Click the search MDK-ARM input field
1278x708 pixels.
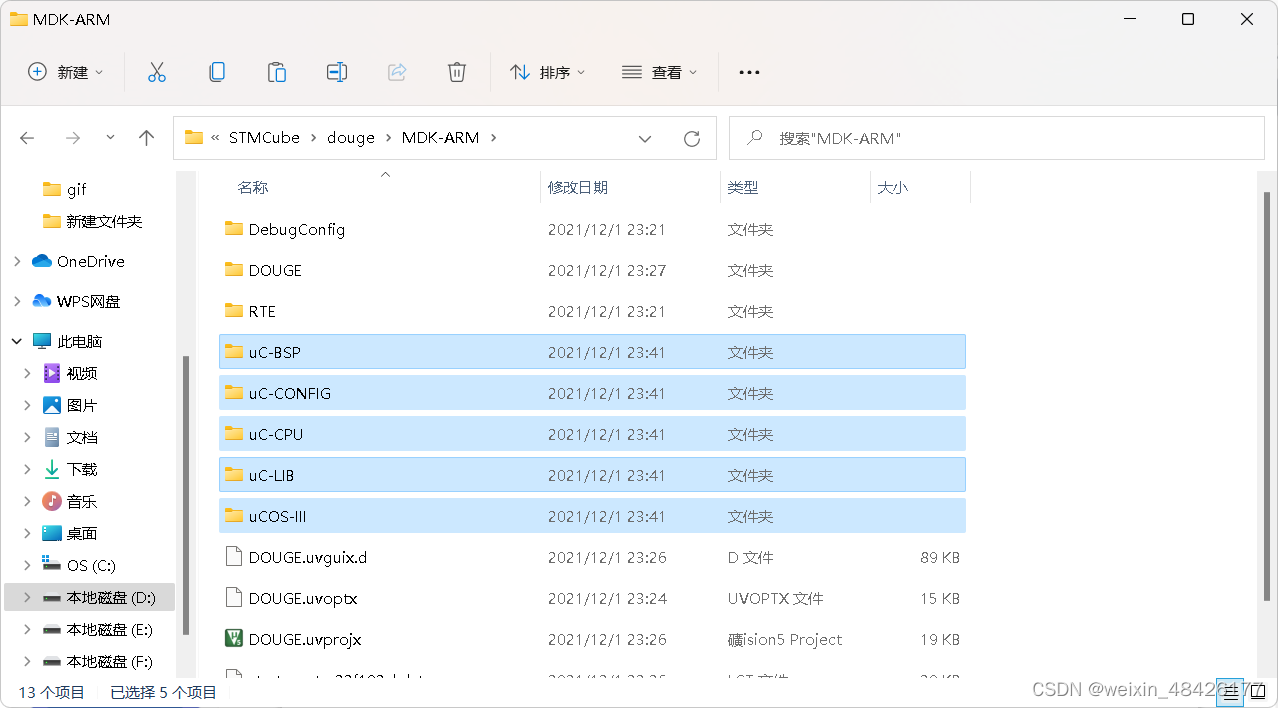coord(997,138)
